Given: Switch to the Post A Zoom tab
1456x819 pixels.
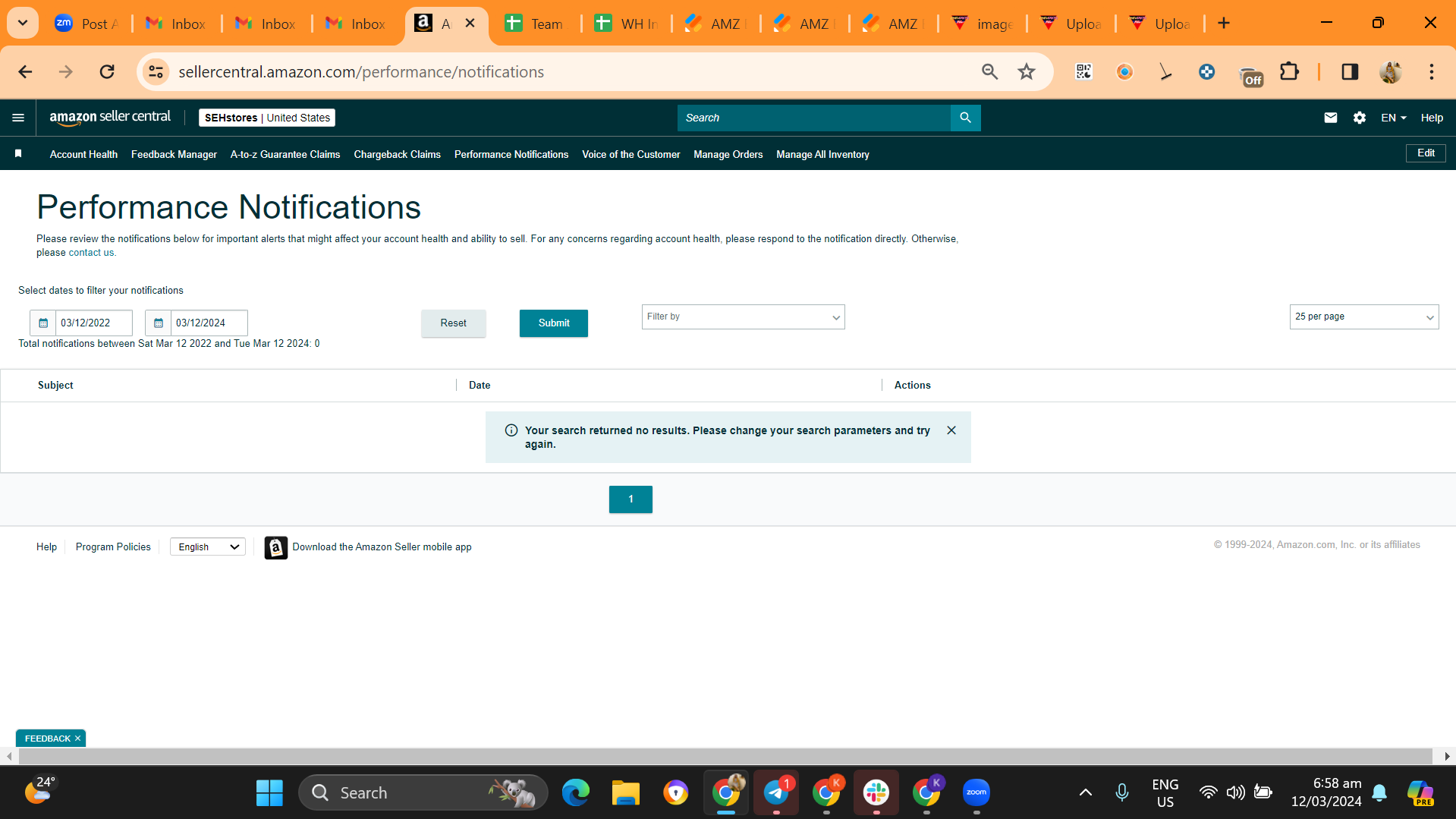Looking at the screenshot, I should click(87, 24).
